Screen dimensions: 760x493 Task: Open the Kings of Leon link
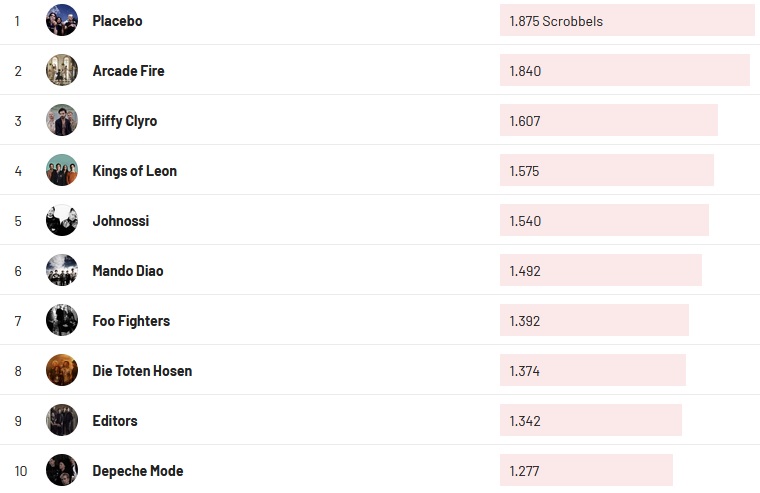[134, 171]
